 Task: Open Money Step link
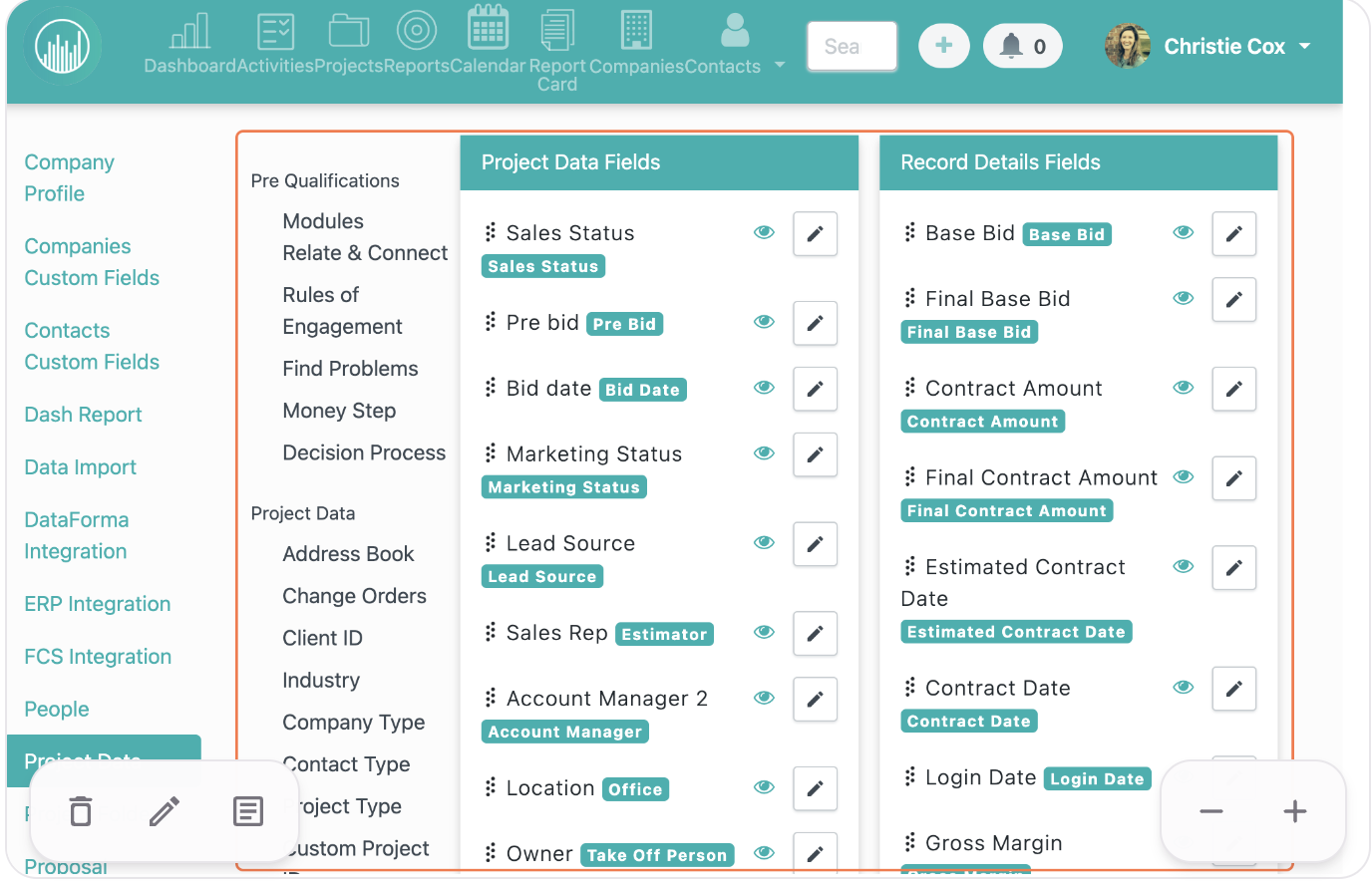(339, 411)
